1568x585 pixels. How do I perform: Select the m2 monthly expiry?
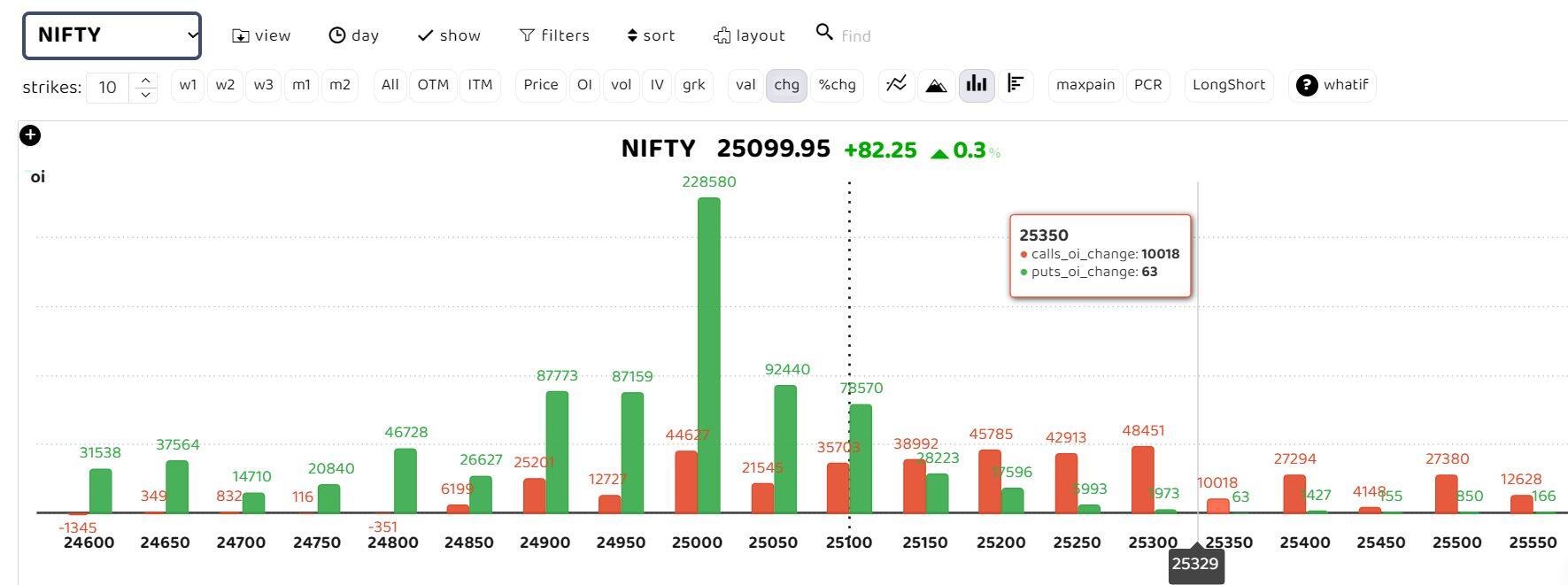point(340,85)
